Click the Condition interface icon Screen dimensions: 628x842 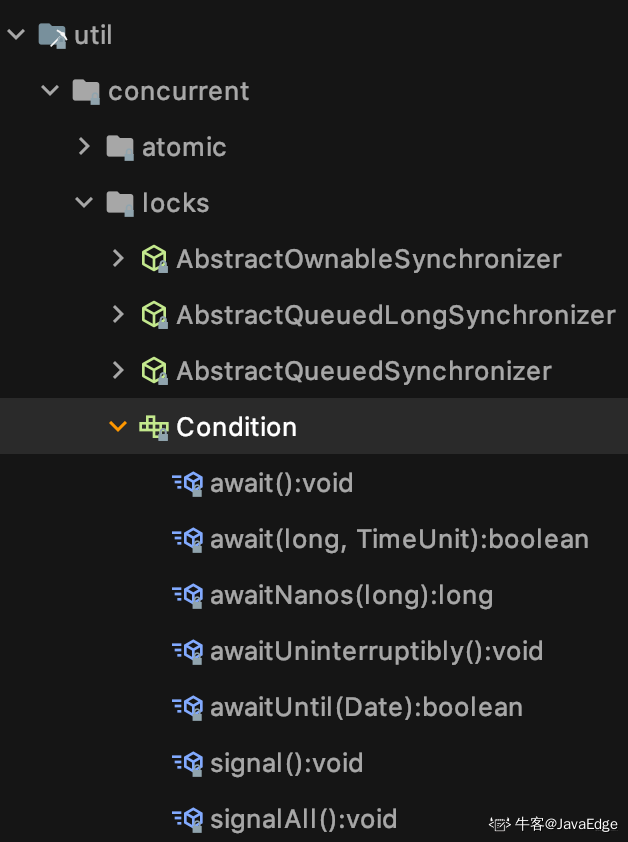155,426
